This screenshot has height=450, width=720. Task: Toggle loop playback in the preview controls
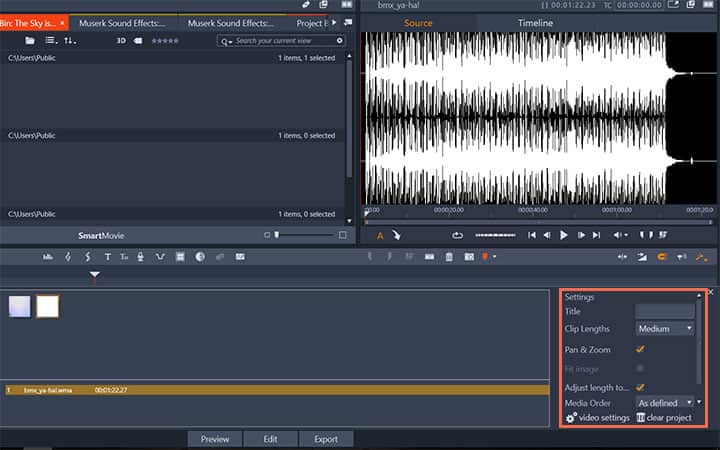457,235
